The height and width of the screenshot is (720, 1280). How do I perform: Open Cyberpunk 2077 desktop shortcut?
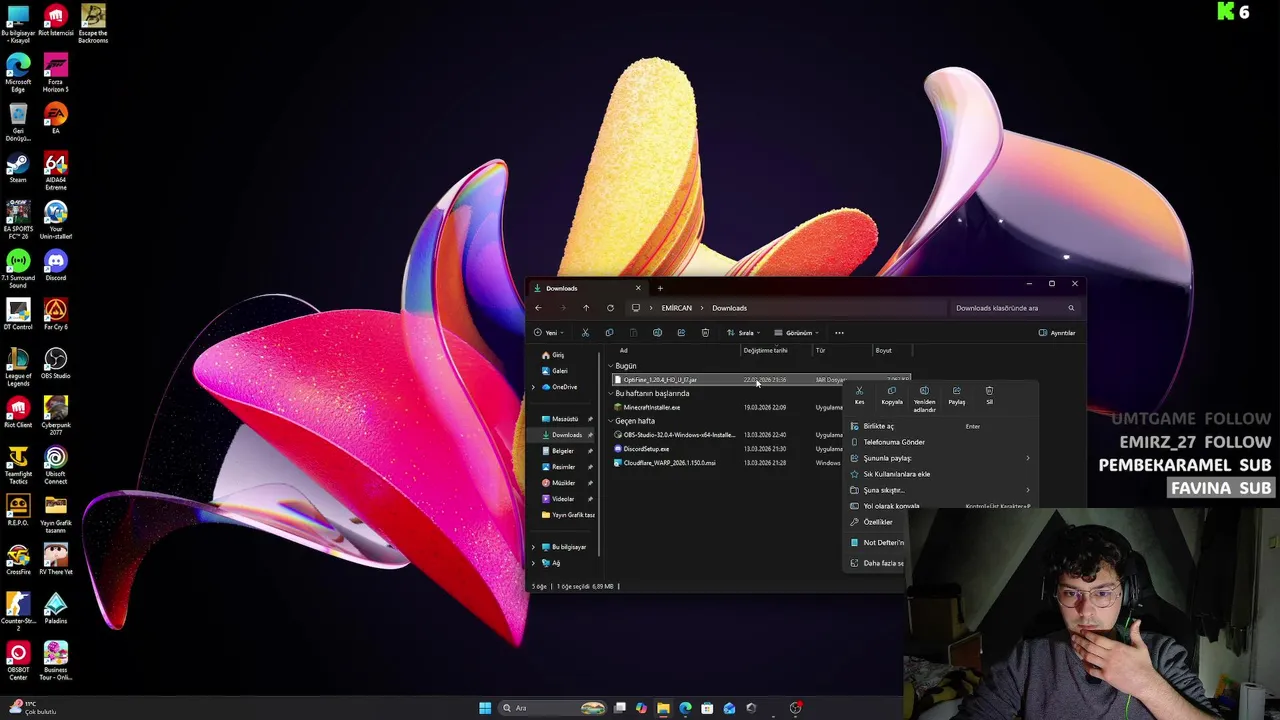click(x=55, y=414)
